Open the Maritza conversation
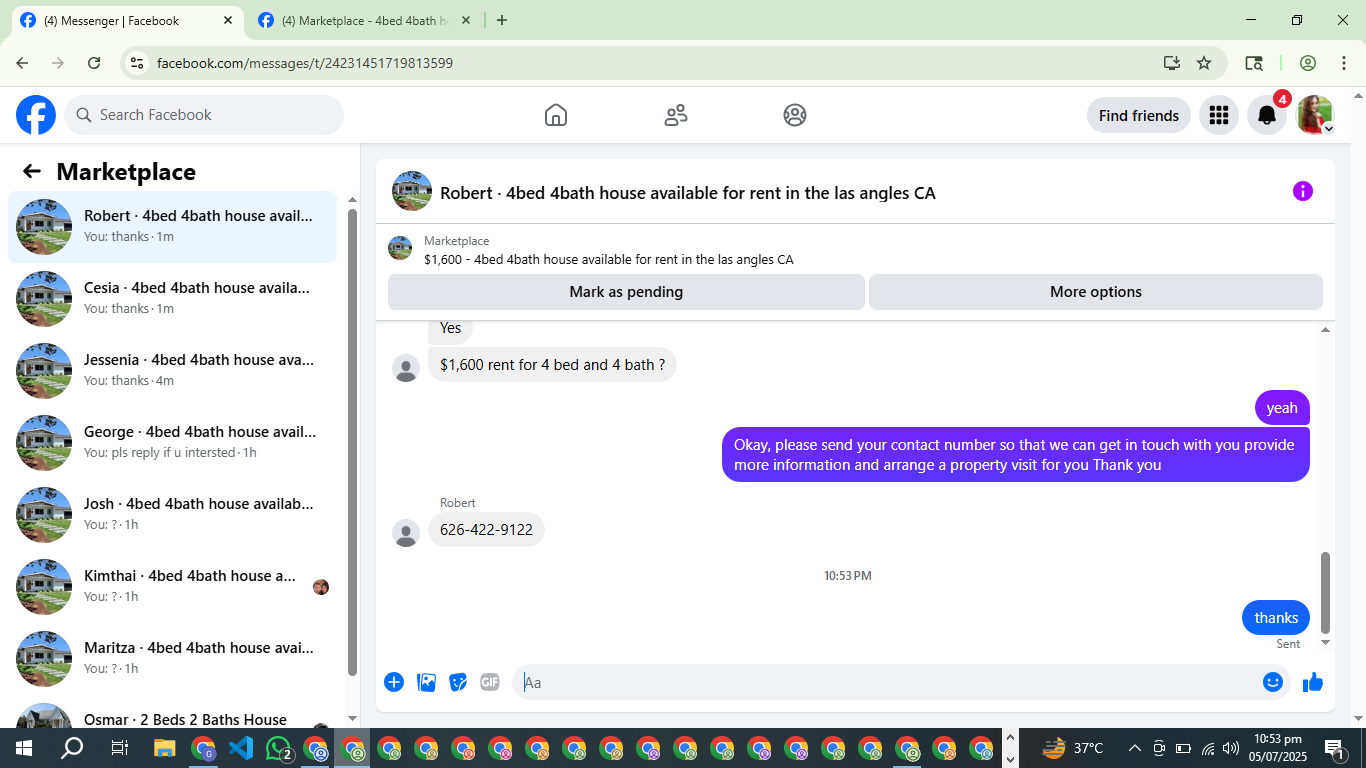Viewport: 1366px width, 768px height. pos(172,659)
